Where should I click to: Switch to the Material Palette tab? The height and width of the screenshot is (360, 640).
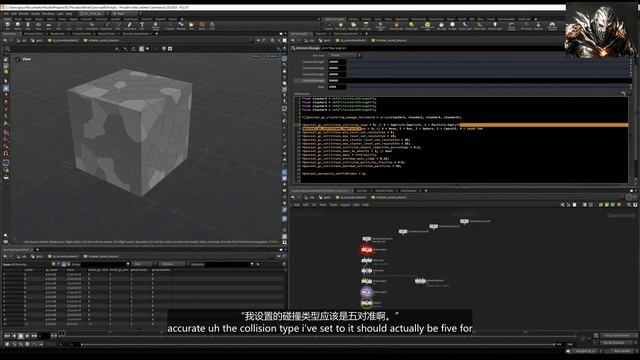point(384,191)
